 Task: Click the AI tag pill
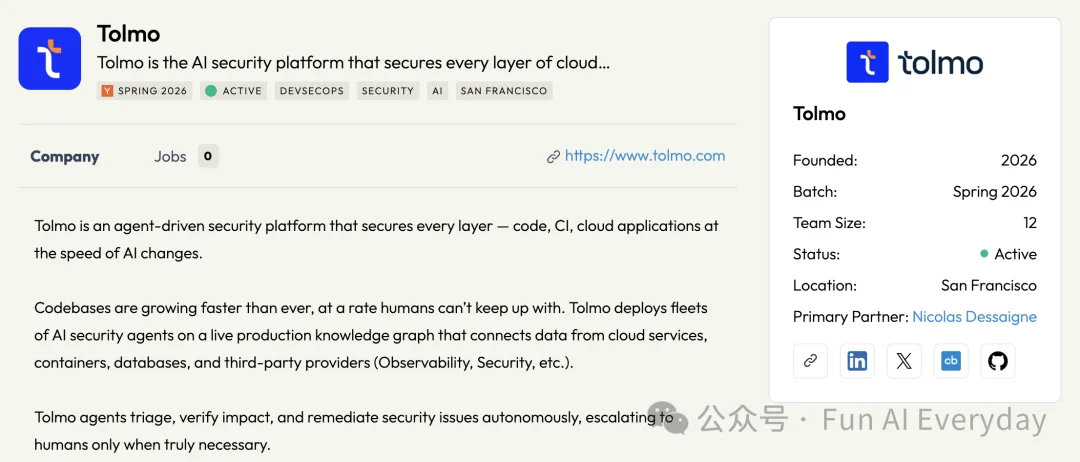(437, 91)
